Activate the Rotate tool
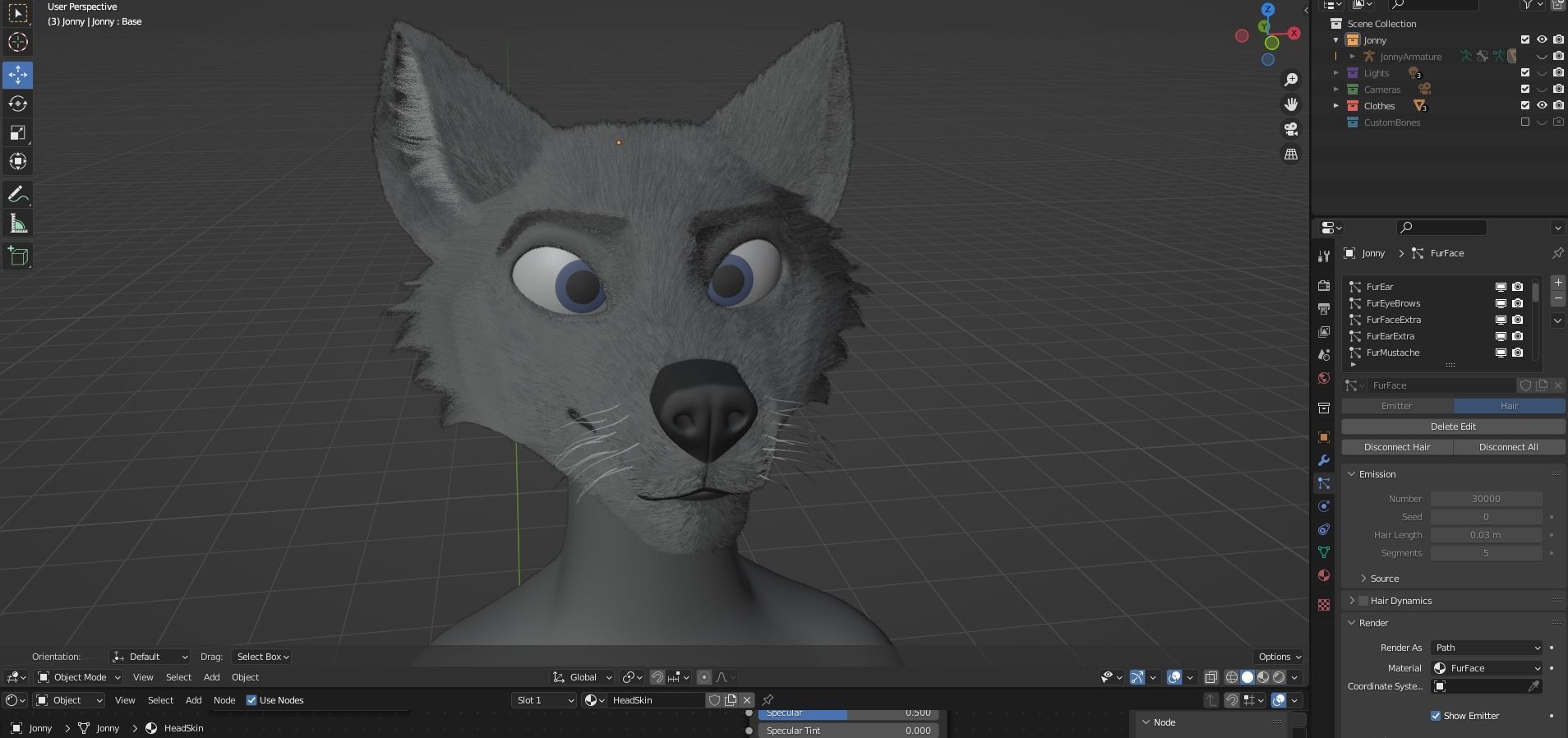 pyautogui.click(x=17, y=104)
